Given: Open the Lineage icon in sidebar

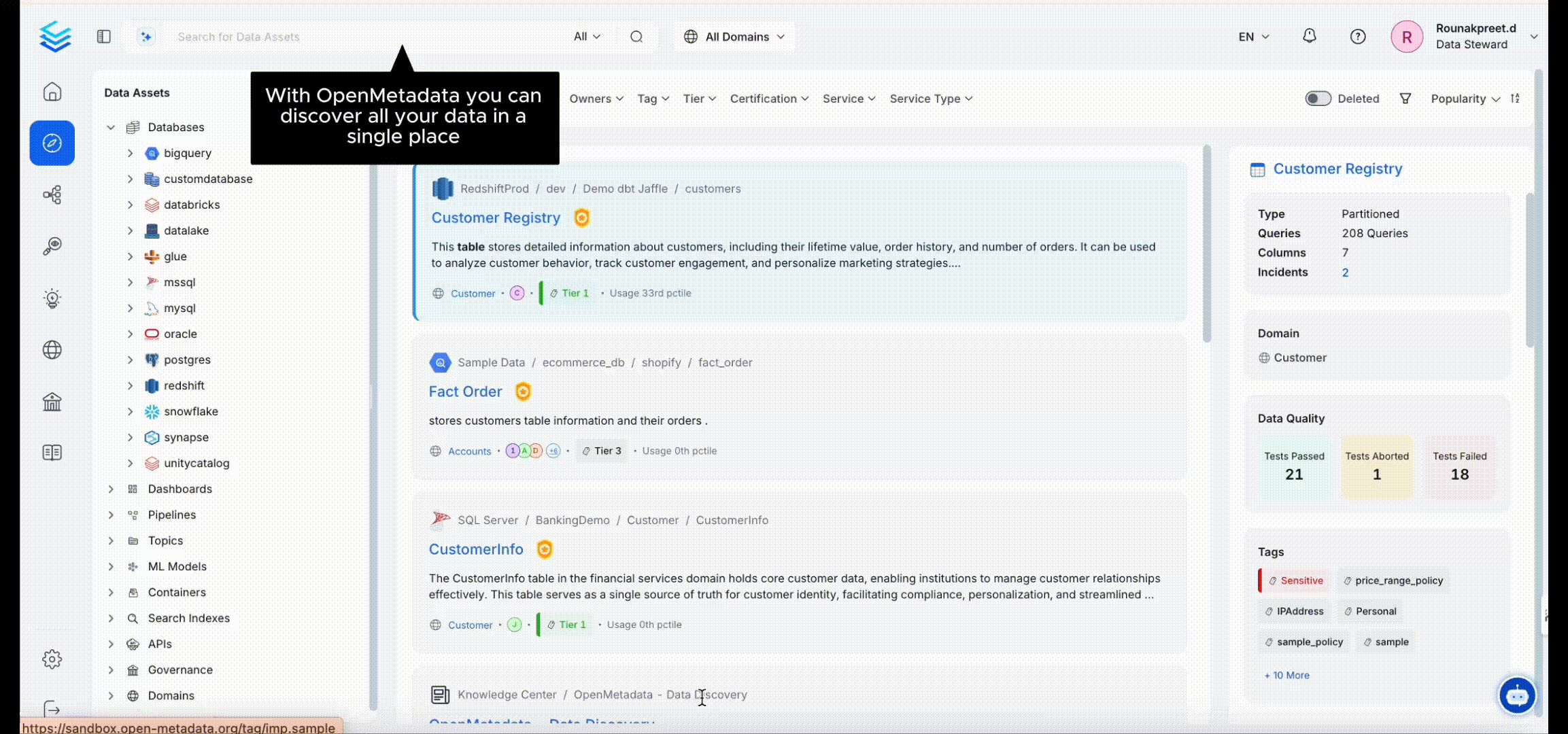Looking at the screenshot, I should pyautogui.click(x=52, y=195).
